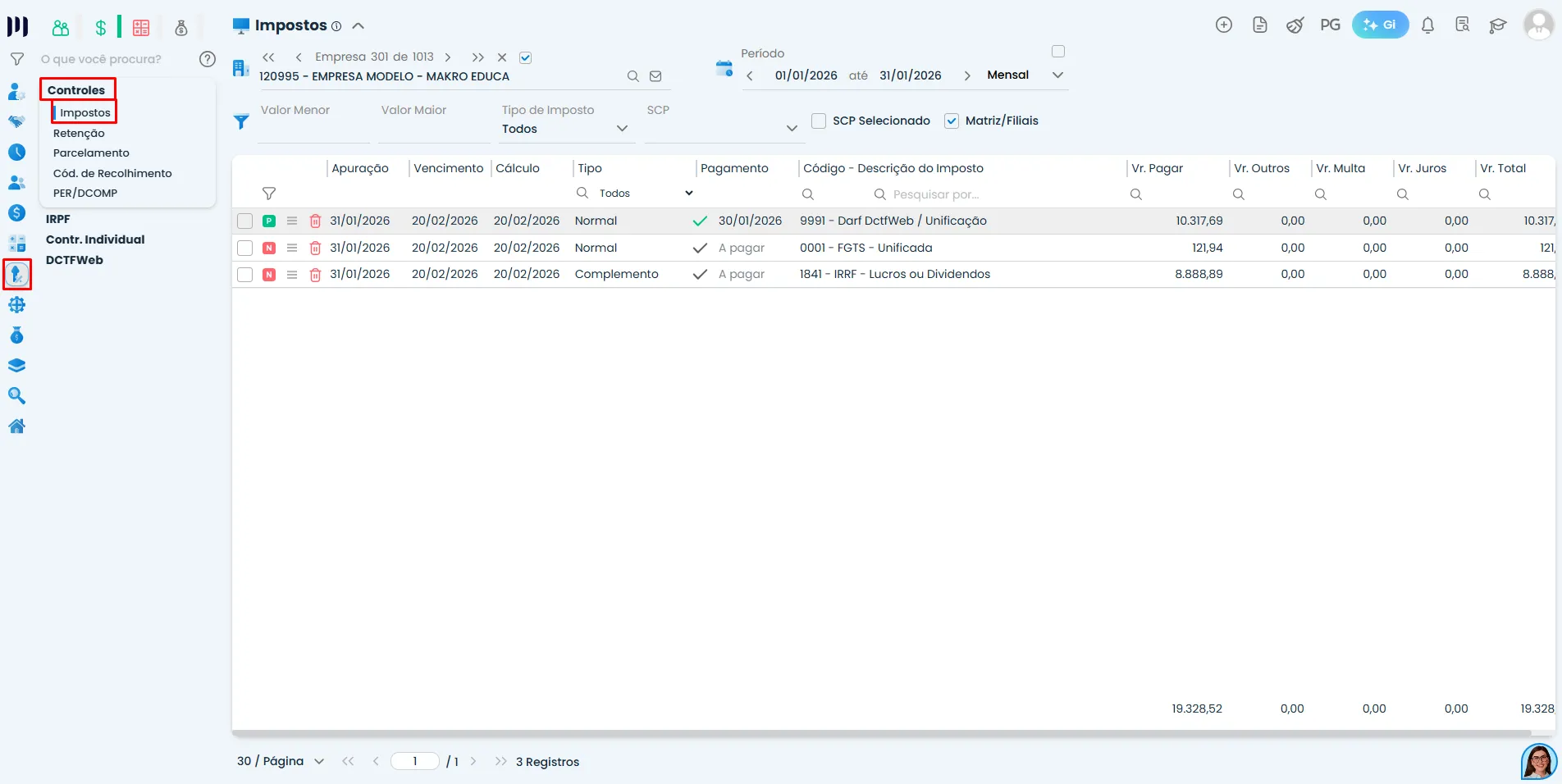
Task: Click the PG icon in top bar
Action: (1330, 25)
